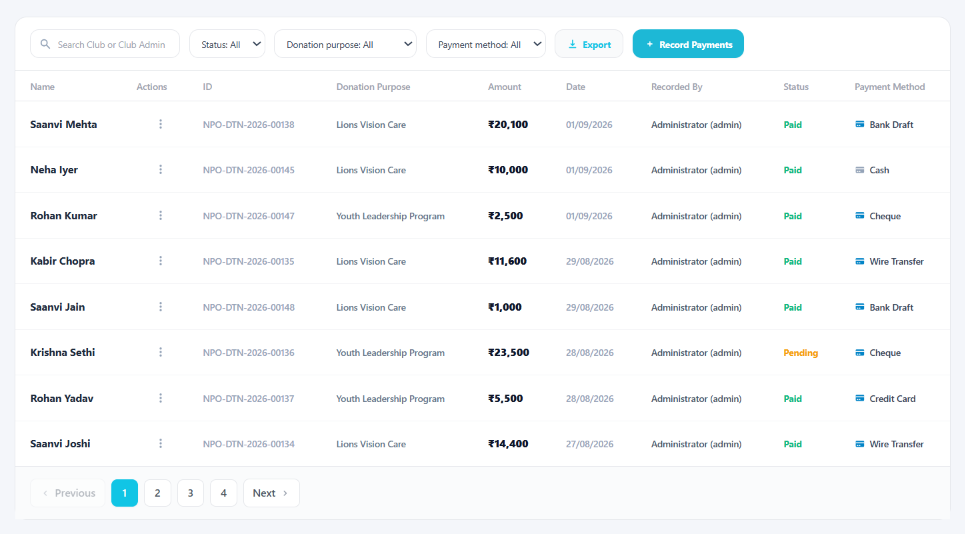
Task: Click Paid status for Rohan Yadav
Action: point(793,399)
